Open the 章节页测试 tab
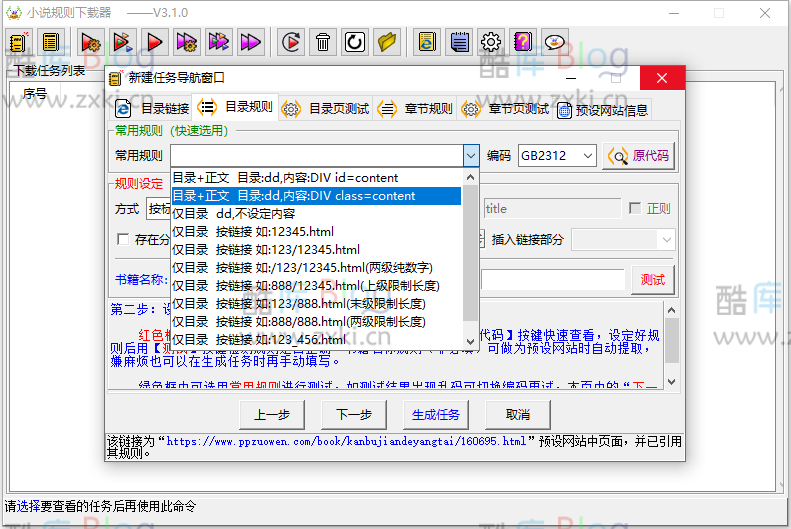 pyautogui.click(x=506, y=108)
